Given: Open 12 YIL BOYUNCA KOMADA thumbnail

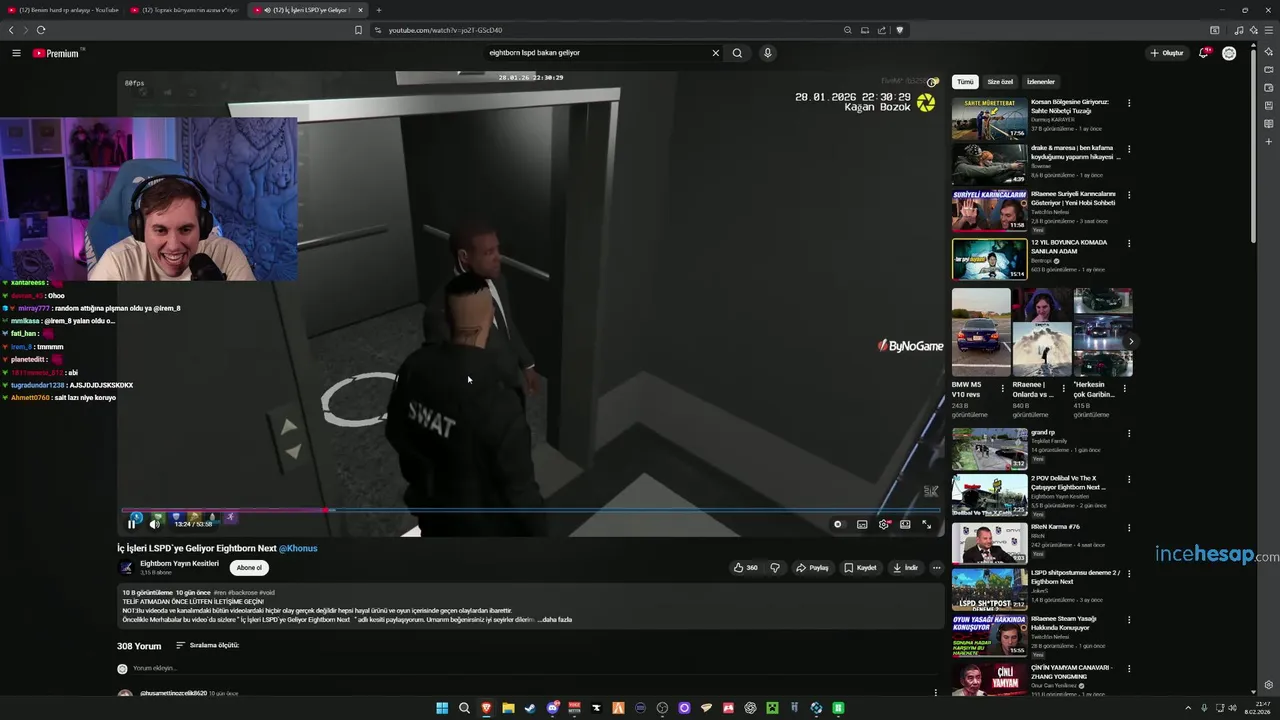Looking at the screenshot, I should point(989,259).
